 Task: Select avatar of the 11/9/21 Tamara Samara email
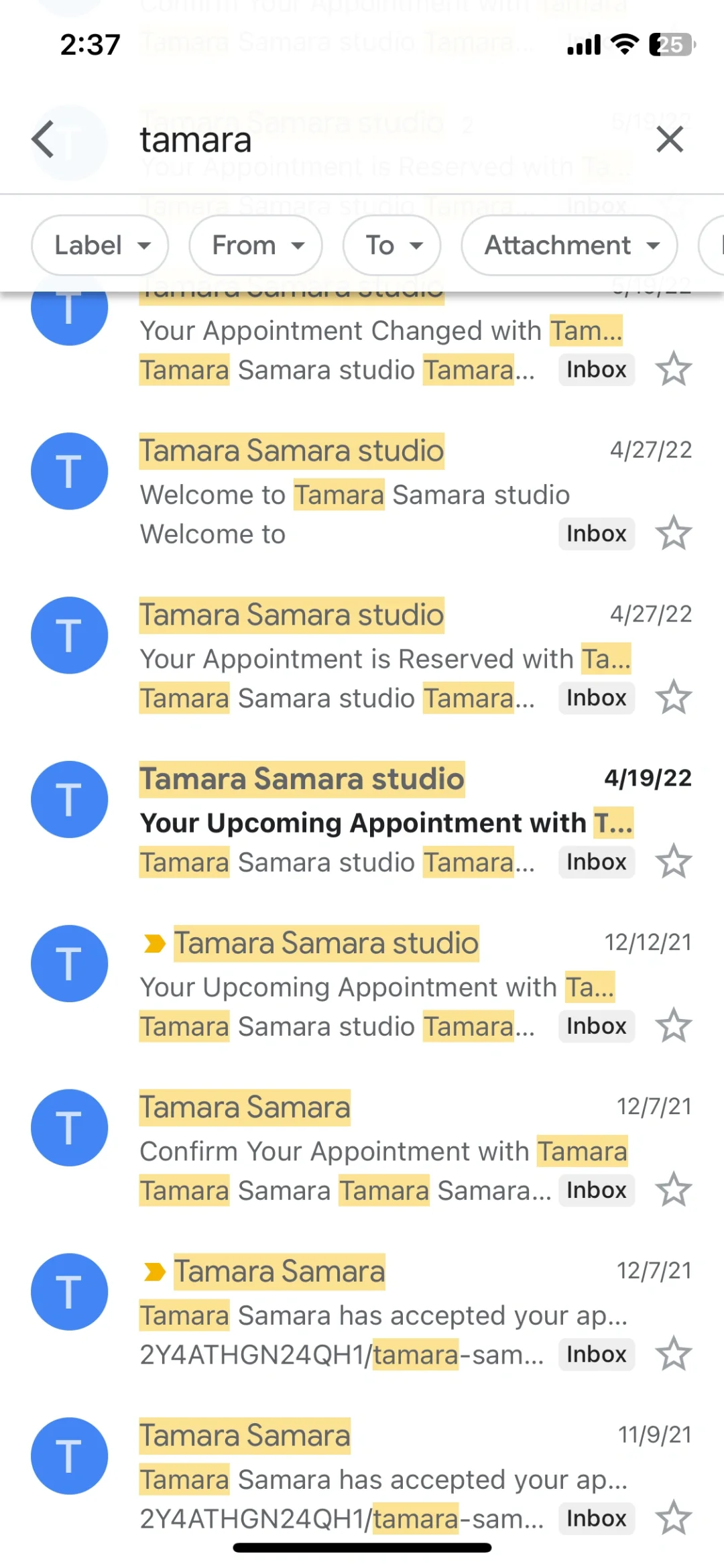pyautogui.click(x=70, y=1456)
